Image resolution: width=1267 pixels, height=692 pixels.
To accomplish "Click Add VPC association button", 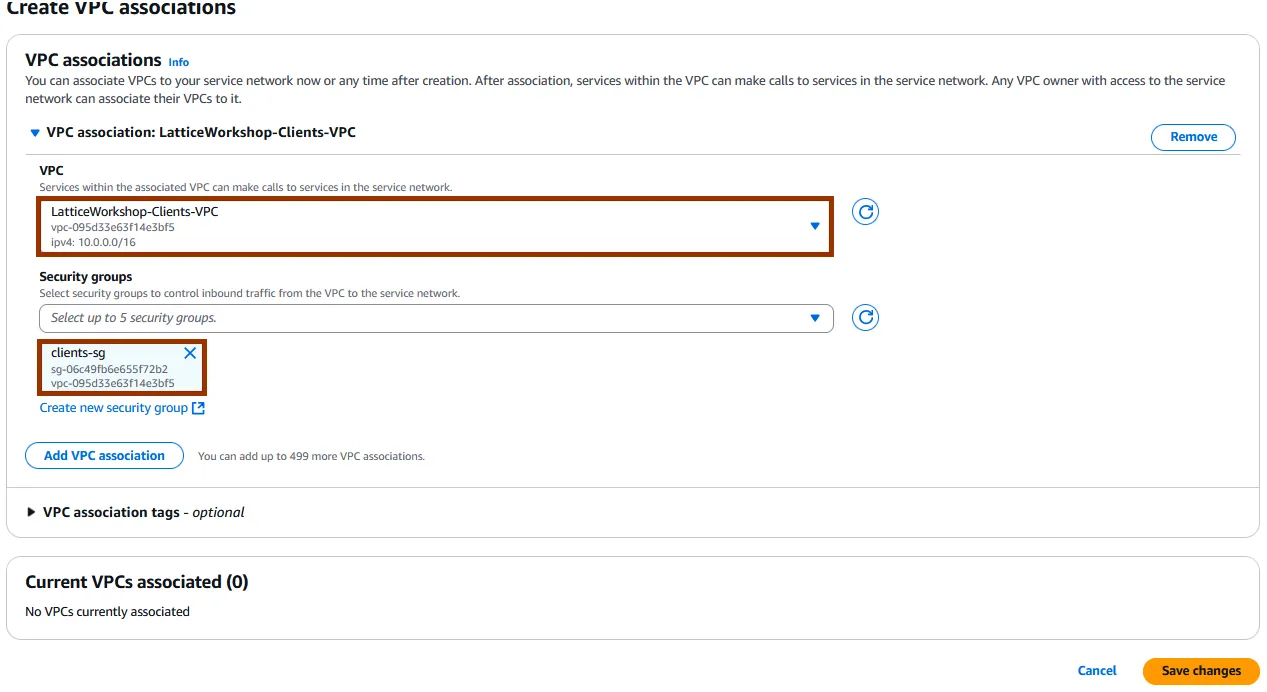I will tap(104, 456).
